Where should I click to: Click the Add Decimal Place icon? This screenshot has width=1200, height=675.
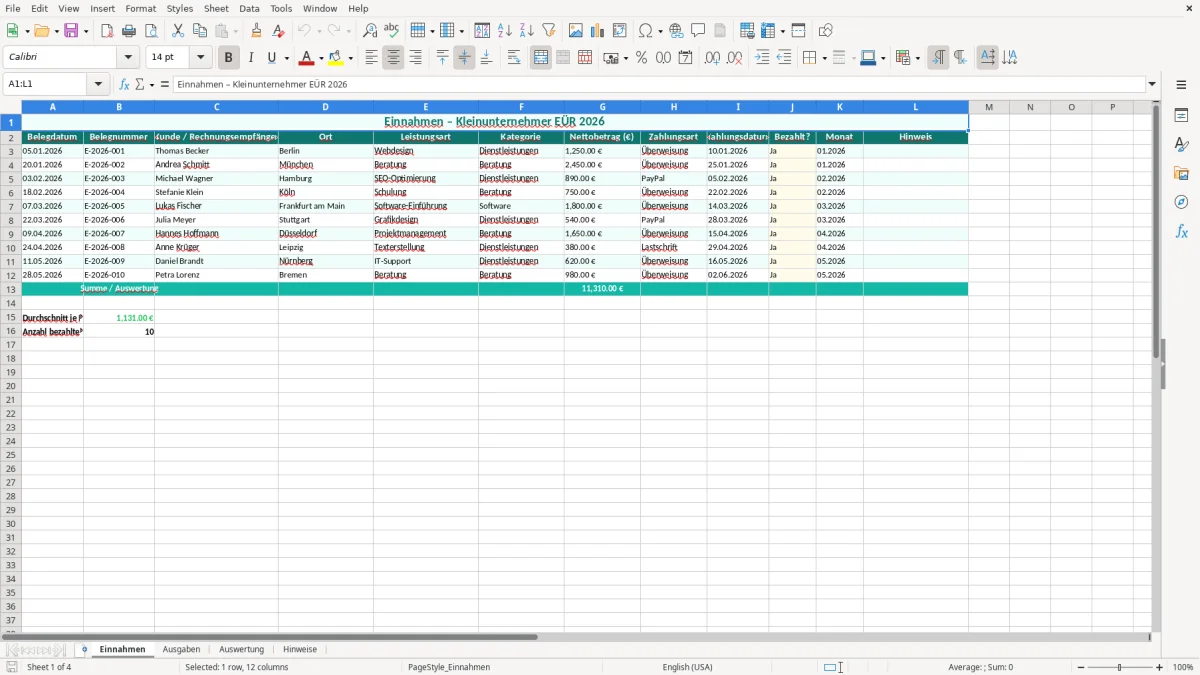click(x=712, y=58)
